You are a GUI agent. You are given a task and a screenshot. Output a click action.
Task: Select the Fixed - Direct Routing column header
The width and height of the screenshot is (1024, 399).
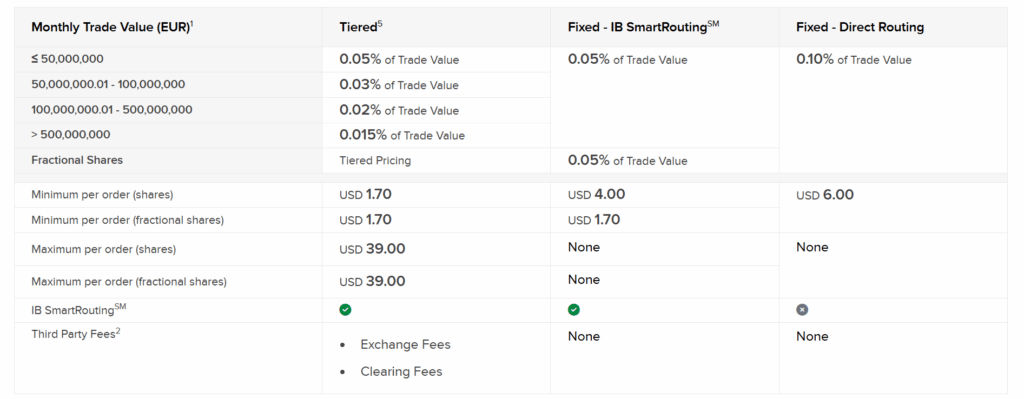pos(860,27)
